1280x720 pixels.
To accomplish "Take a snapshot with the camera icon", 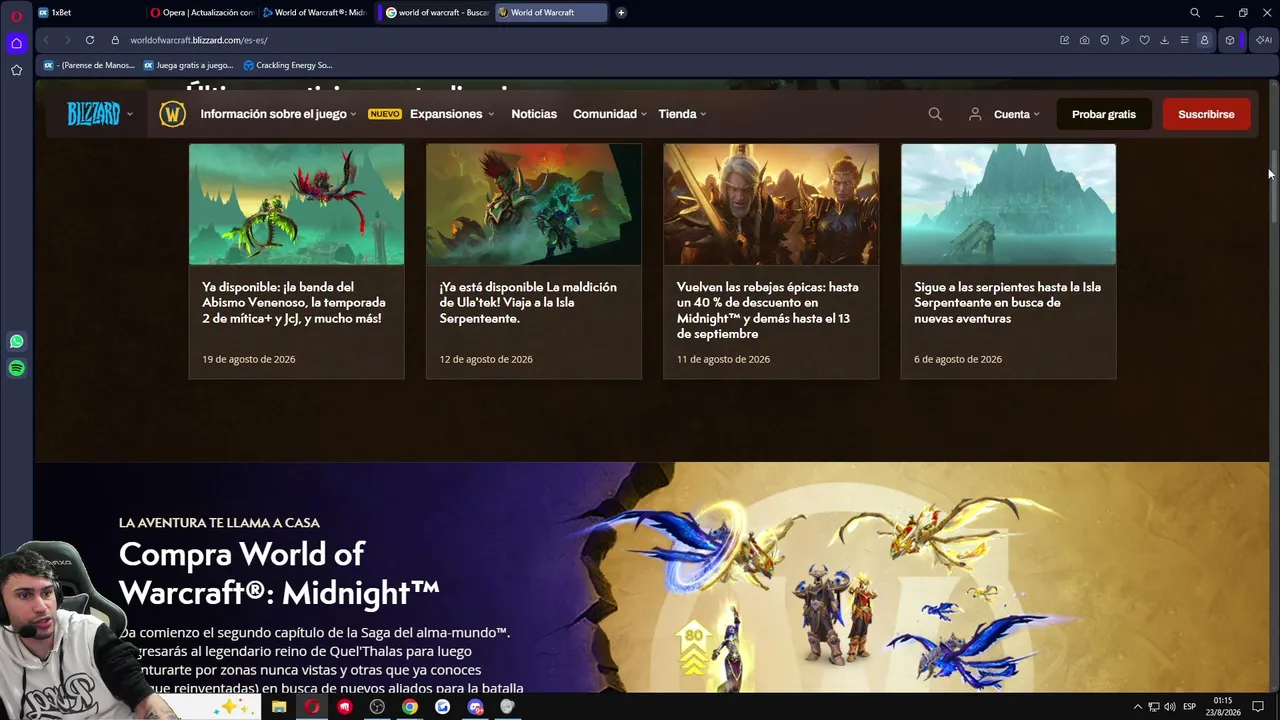I will [1085, 40].
